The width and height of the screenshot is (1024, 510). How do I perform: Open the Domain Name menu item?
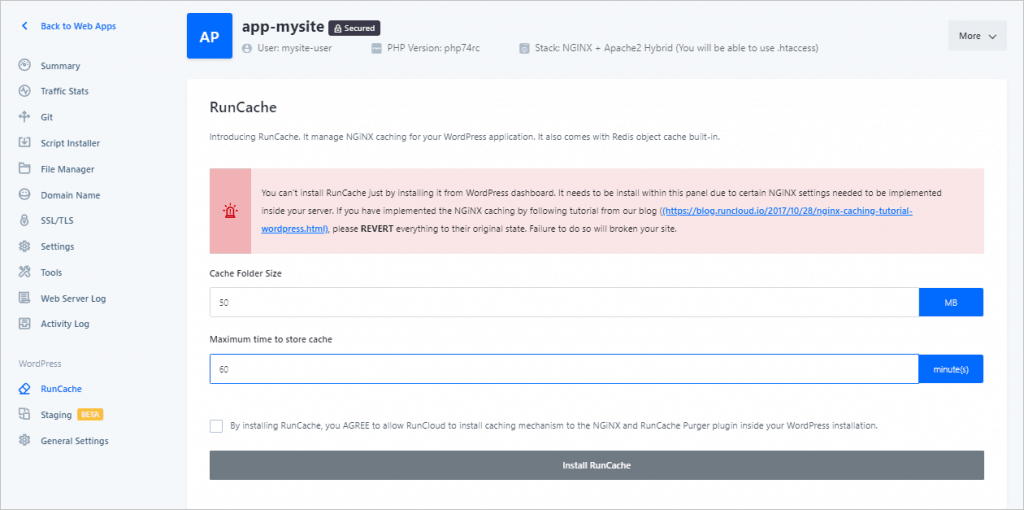(x=70, y=195)
